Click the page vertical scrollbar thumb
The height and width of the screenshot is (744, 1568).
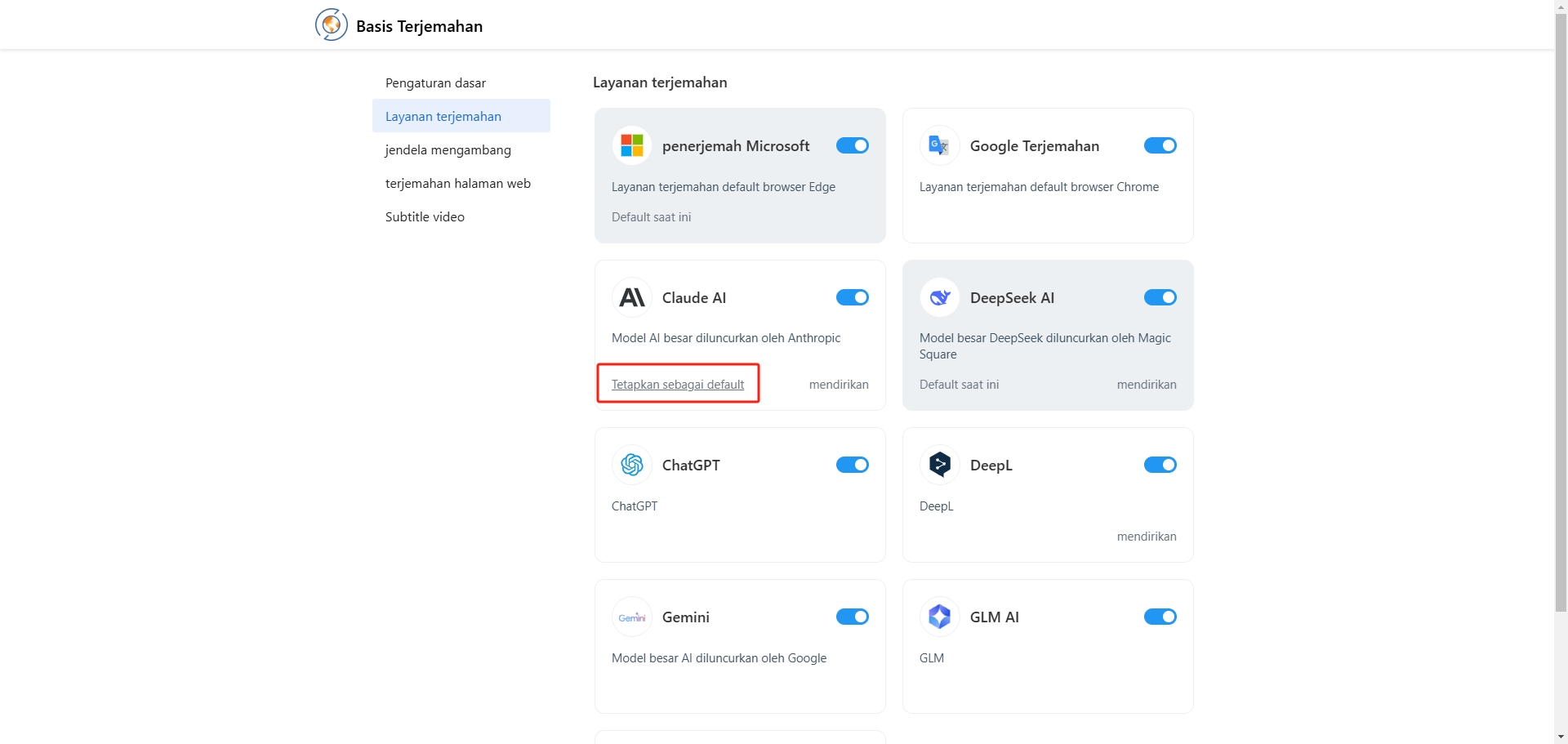pyautogui.click(x=1561, y=313)
